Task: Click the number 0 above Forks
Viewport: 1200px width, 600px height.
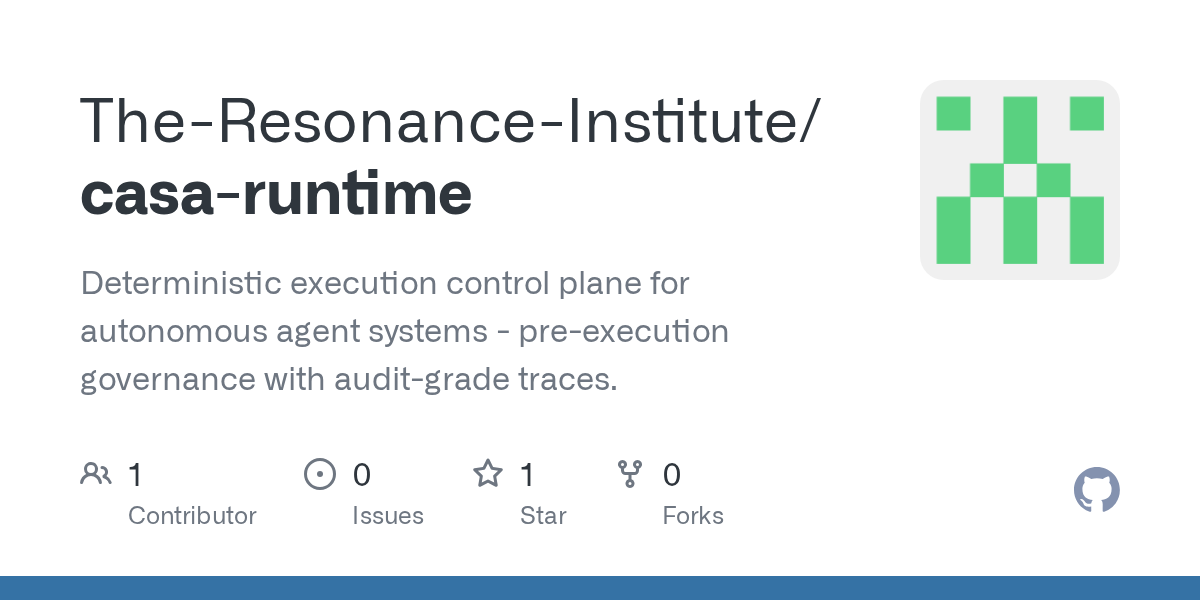Action: point(672,474)
